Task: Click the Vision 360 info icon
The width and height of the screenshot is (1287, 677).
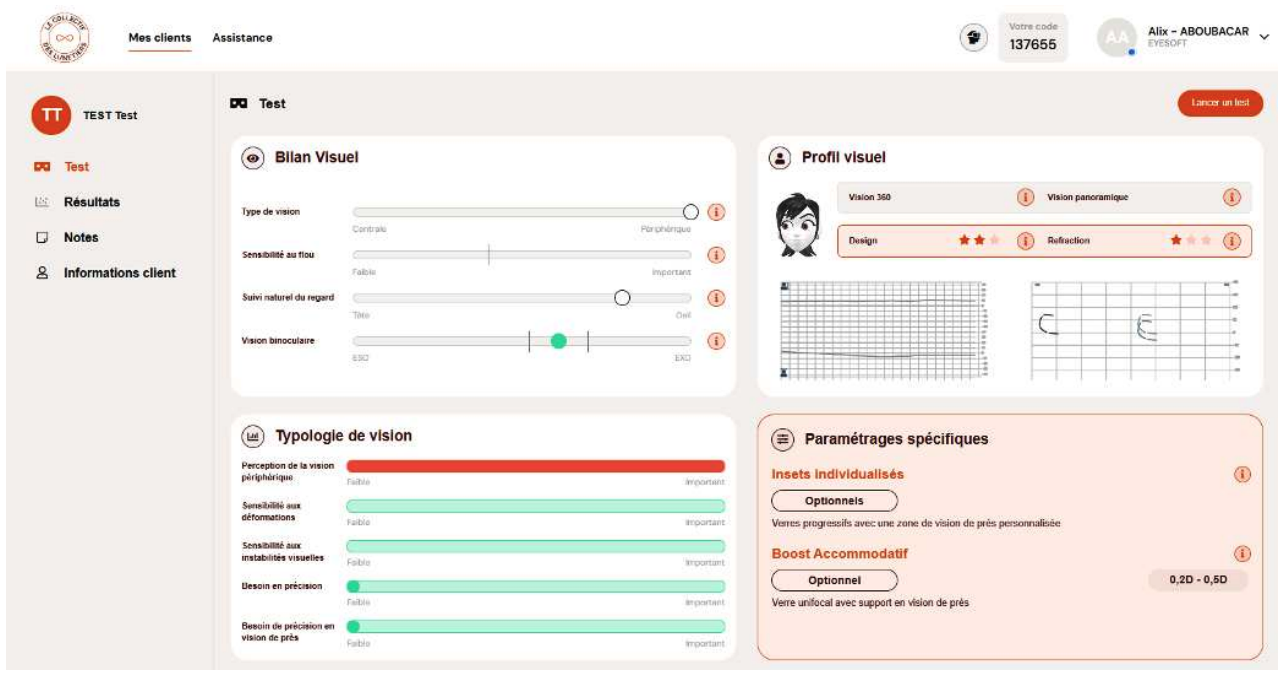Action: (x=1025, y=197)
